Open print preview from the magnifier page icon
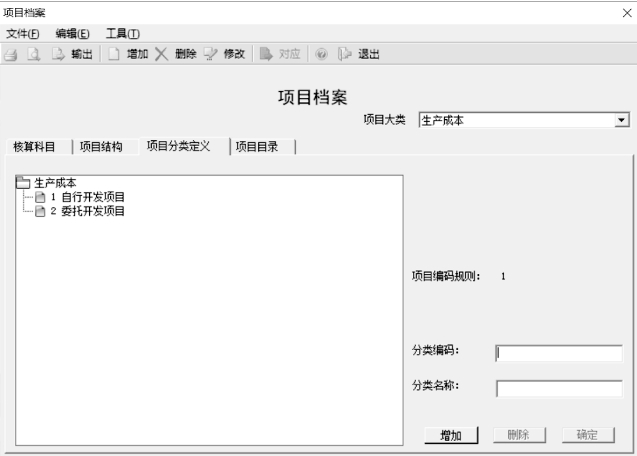This screenshot has height=456, width=637. coord(34,54)
